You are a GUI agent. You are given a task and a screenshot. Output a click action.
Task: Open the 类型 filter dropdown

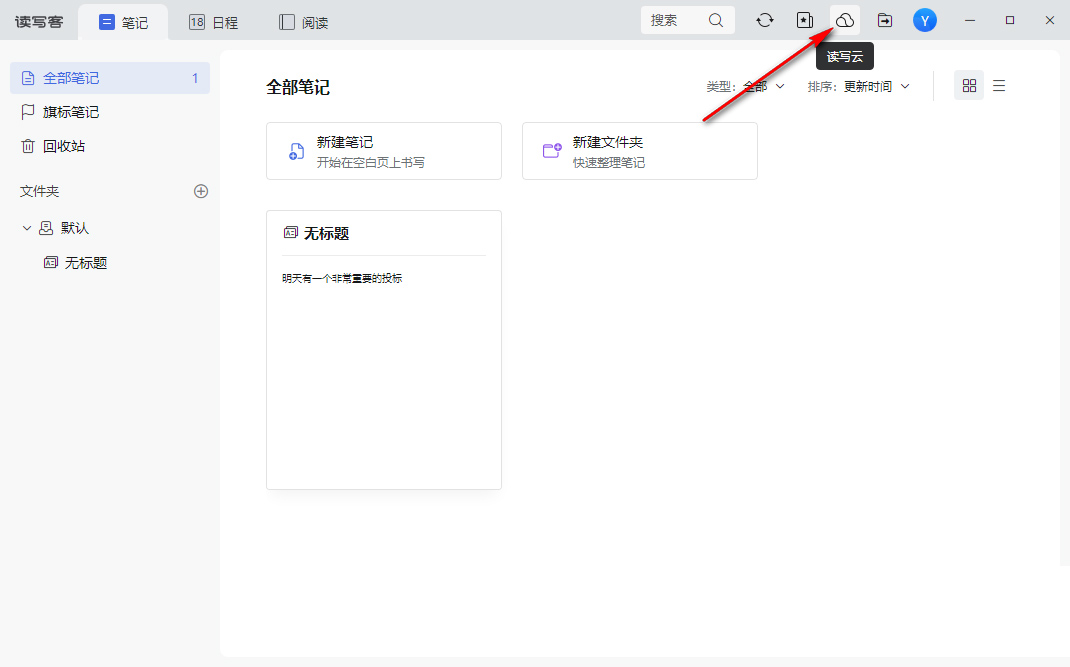(x=745, y=86)
